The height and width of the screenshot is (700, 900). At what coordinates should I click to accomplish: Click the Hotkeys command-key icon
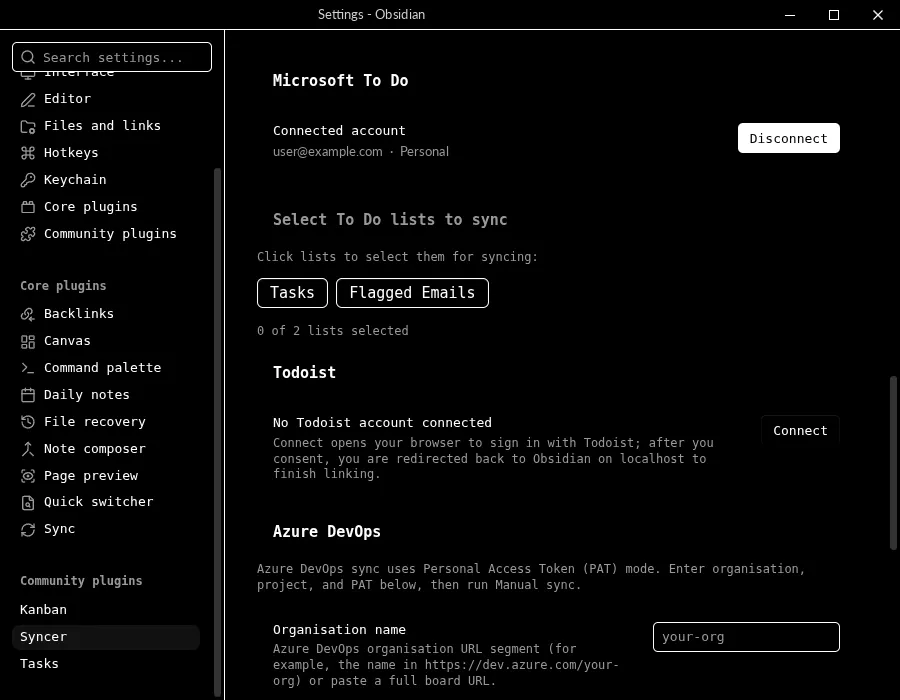pos(28,153)
